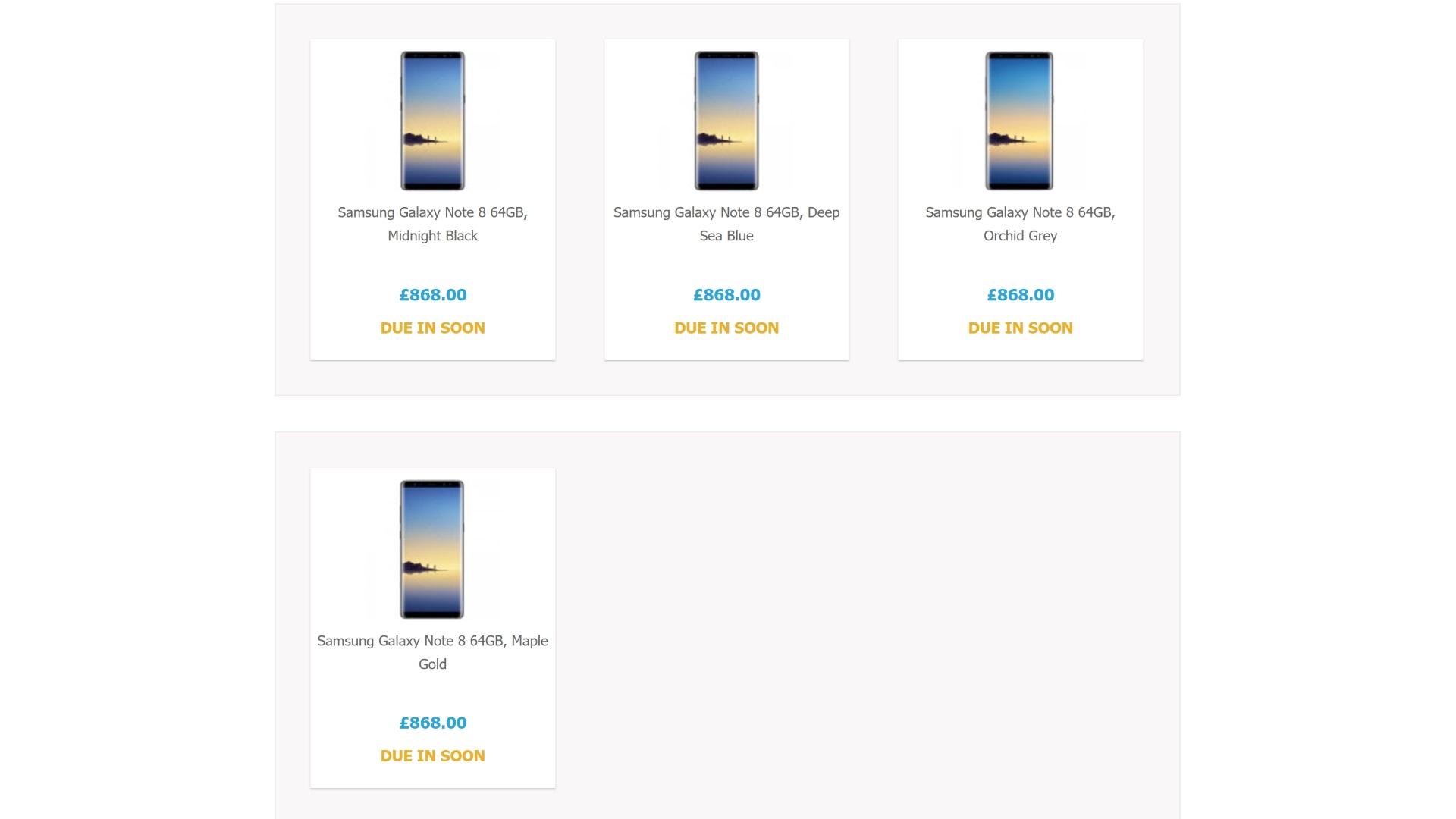Open the Samsung Galaxy Note 8 Maple Gold title
1456x819 pixels.
pos(432,652)
